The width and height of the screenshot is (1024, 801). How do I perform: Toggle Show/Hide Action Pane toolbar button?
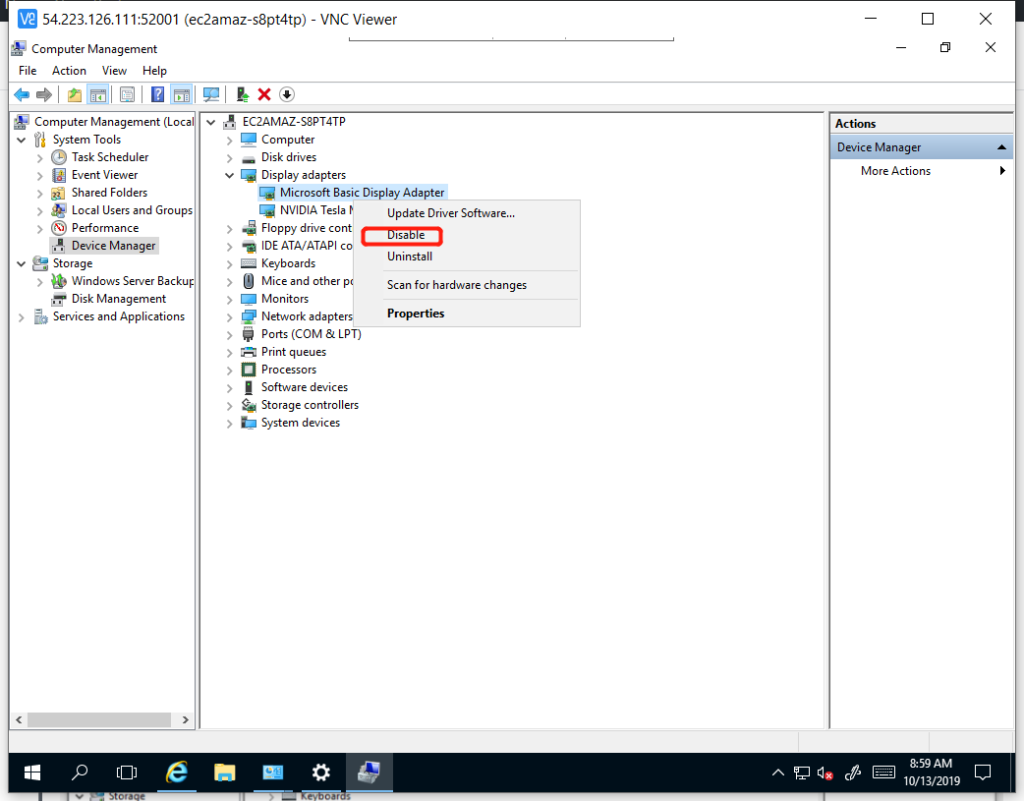181,95
